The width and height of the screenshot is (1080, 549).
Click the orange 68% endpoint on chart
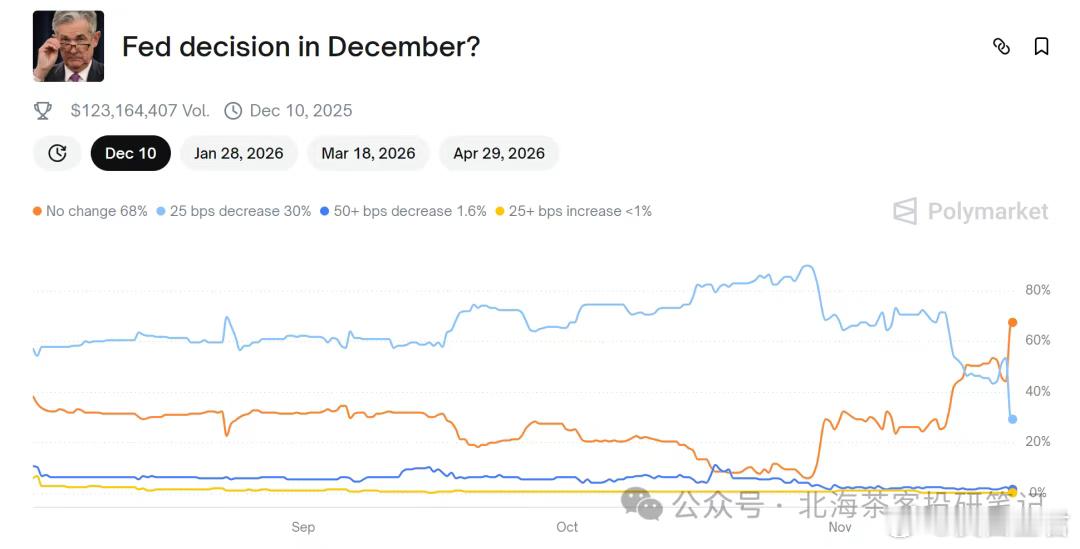pyautogui.click(x=1012, y=322)
